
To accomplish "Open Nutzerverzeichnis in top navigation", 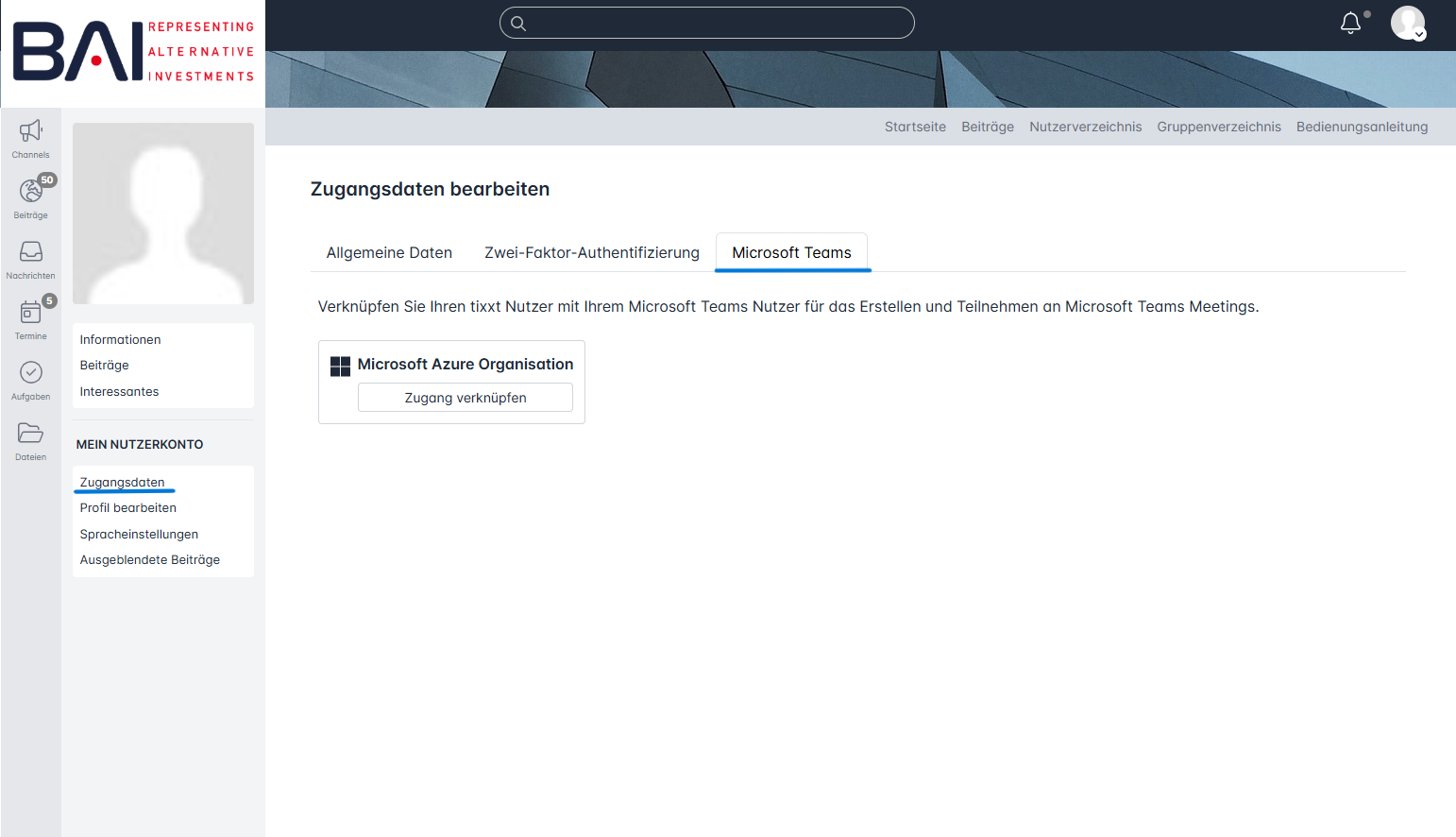I will point(1085,128).
